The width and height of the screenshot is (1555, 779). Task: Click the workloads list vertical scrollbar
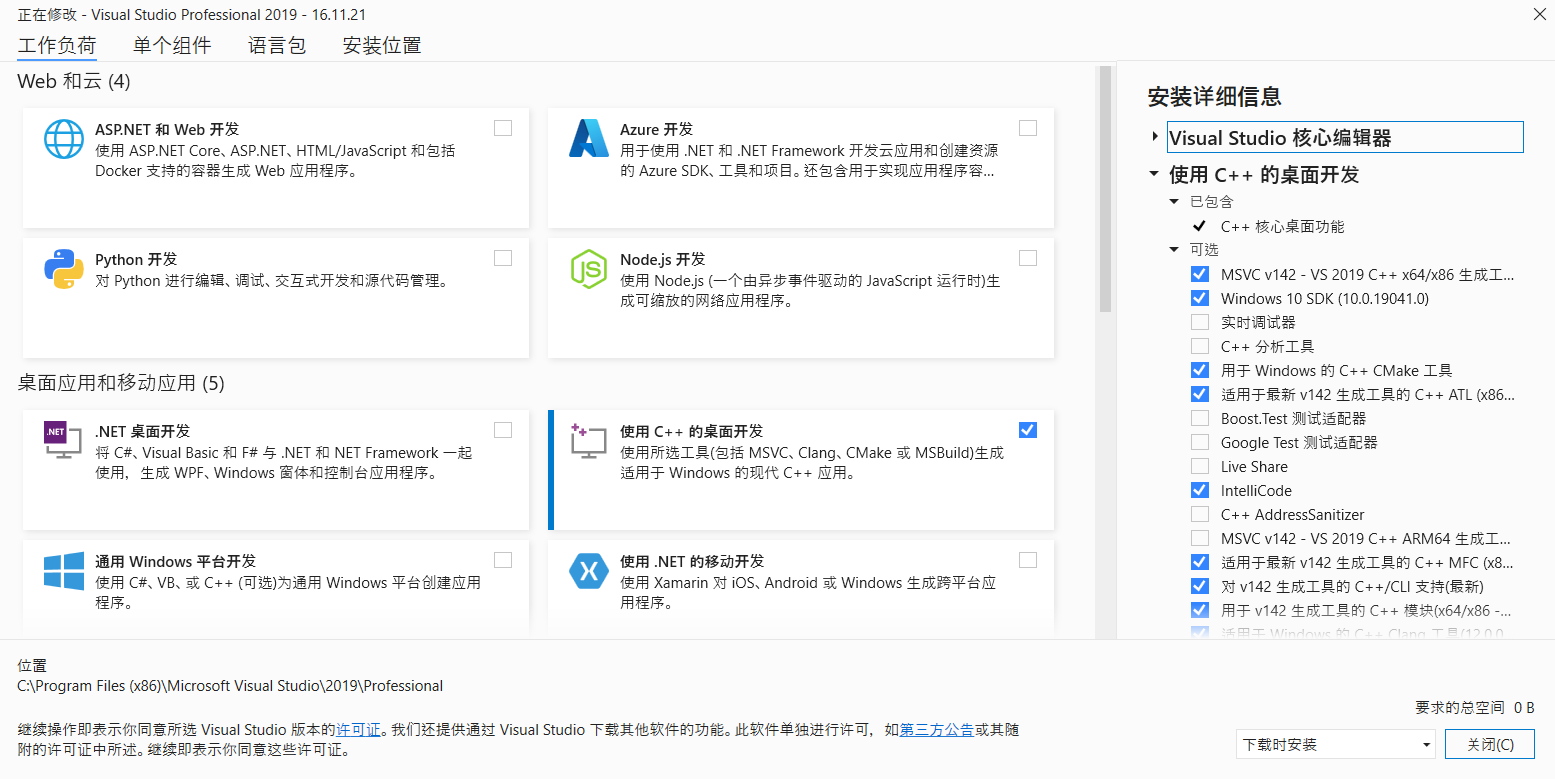[x=1105, y=190]
